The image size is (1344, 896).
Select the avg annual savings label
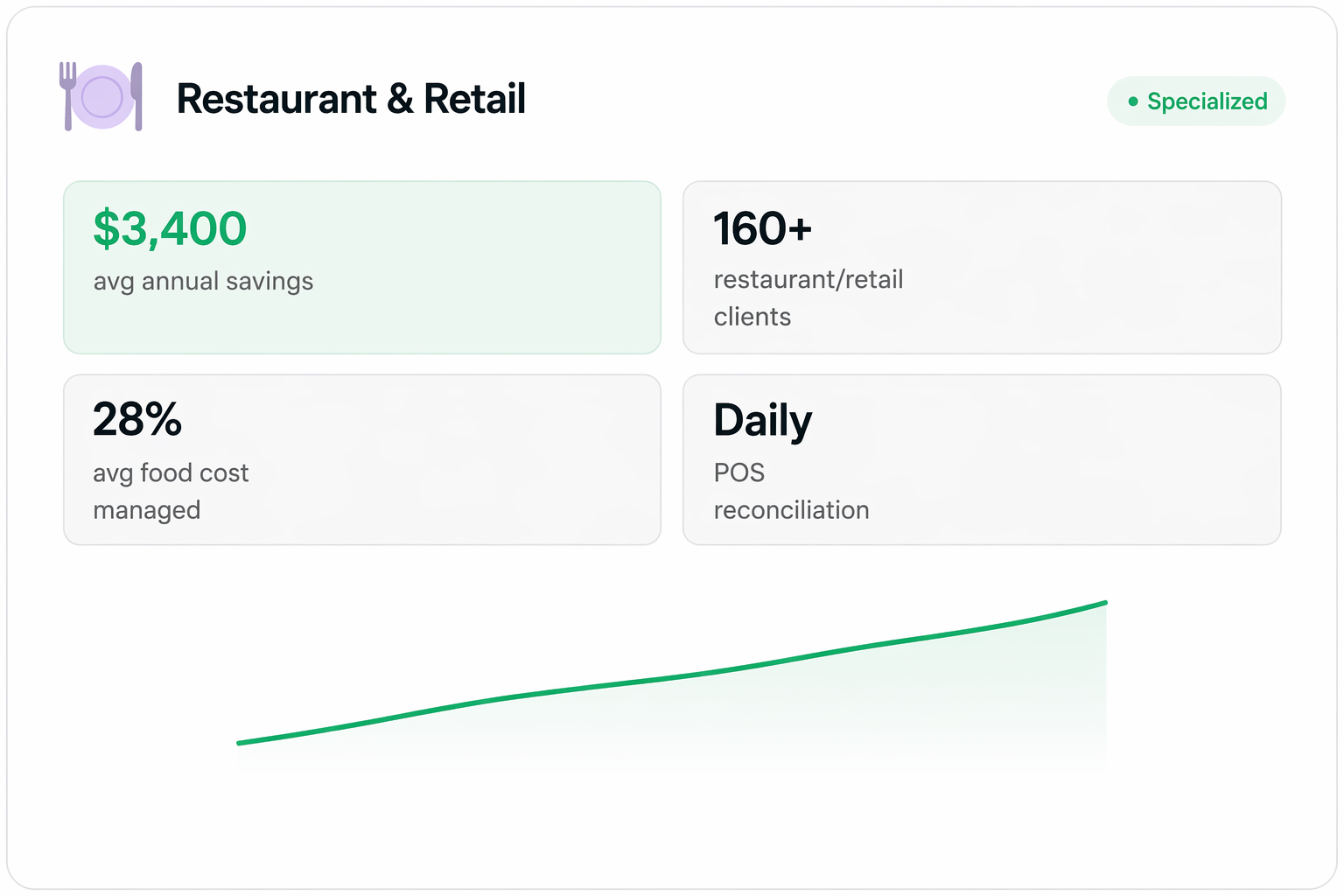click(x=203, y=282)
